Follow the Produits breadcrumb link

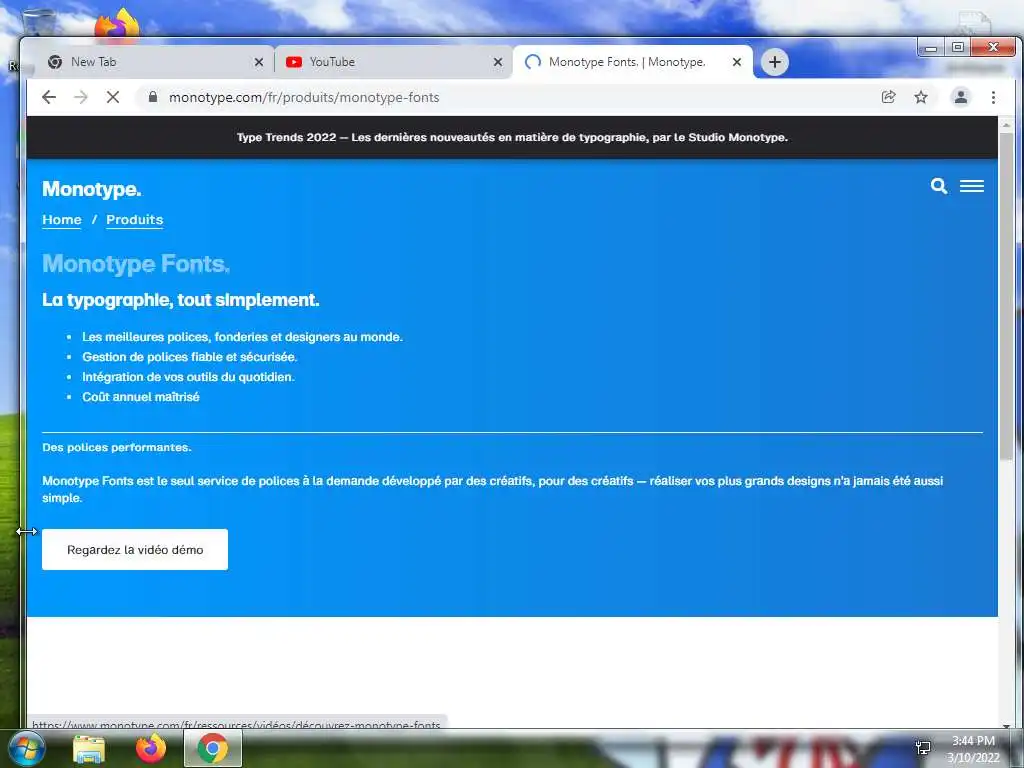coord(135,220)
